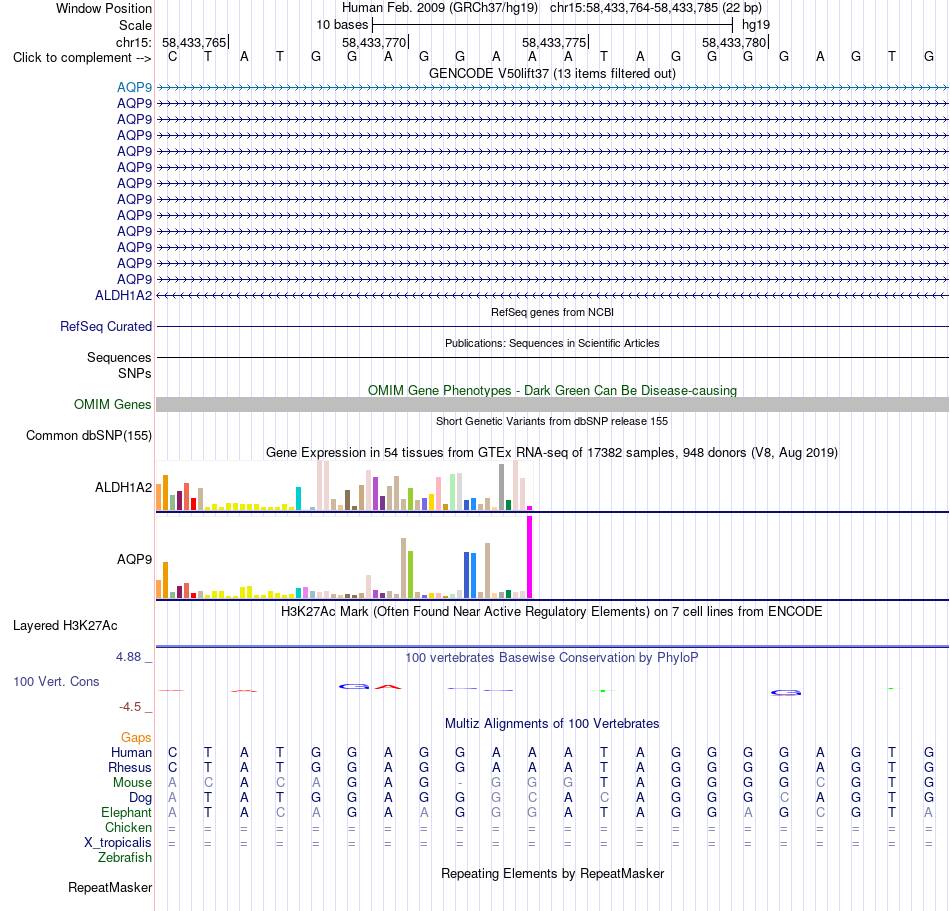Screen dimensions: 950x911
Task: Open Publications: Sequences in Scientific Articles title
Action: [x=552, y=343]
